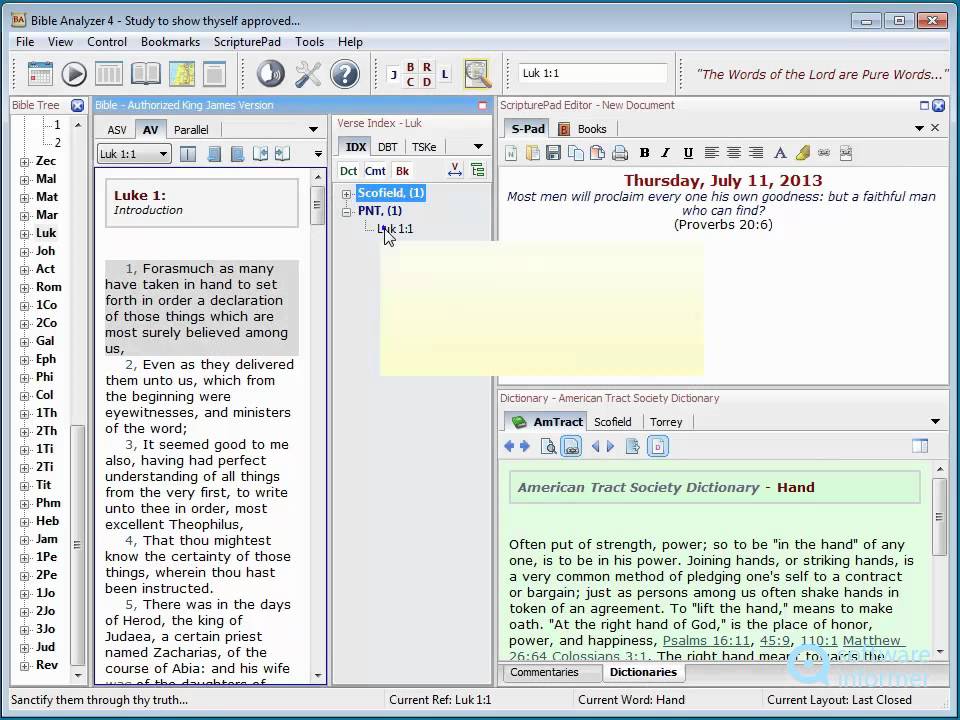Open the column layout view icon
Image resolution: width=960 pixels, height=720 pixels.
[108, 73]
